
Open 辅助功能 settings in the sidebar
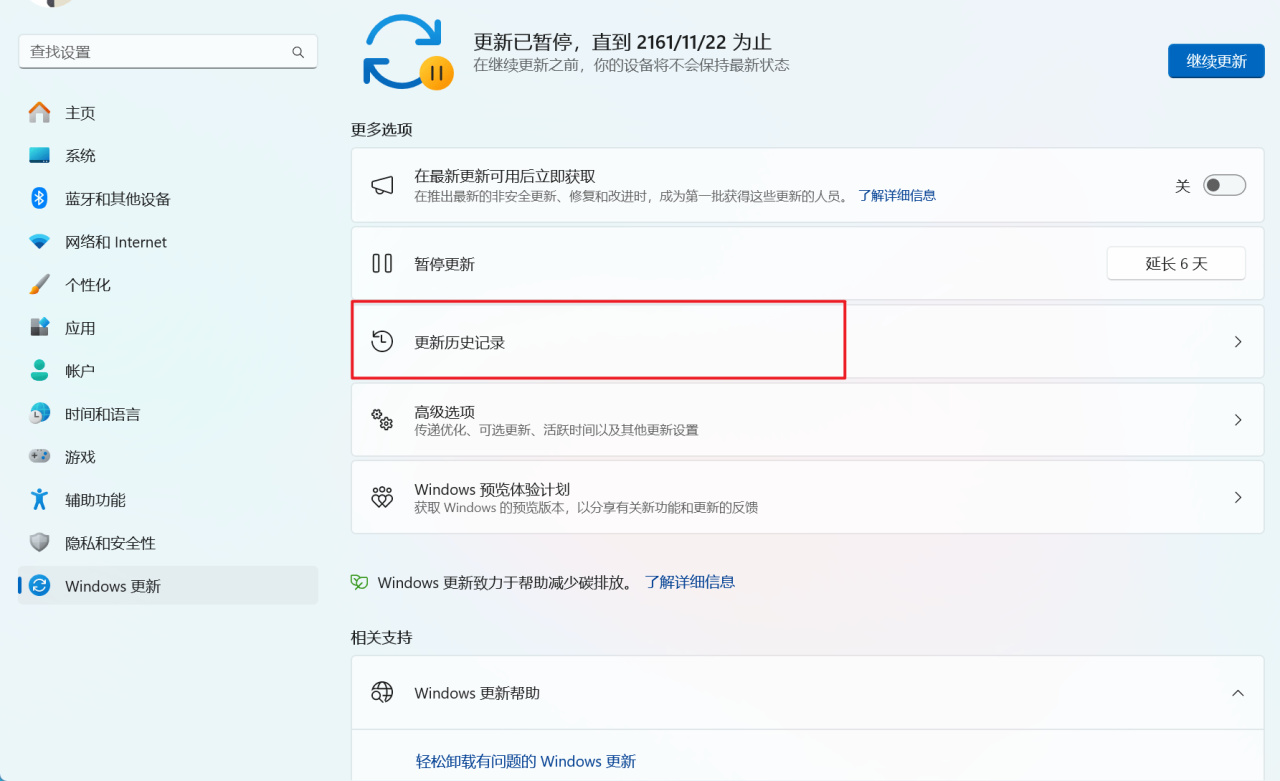pos(168,500)
